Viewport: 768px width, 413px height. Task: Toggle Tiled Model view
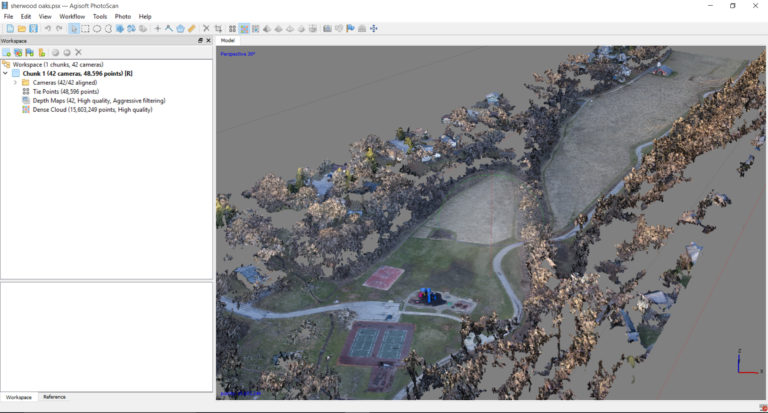tap(312, 28)
